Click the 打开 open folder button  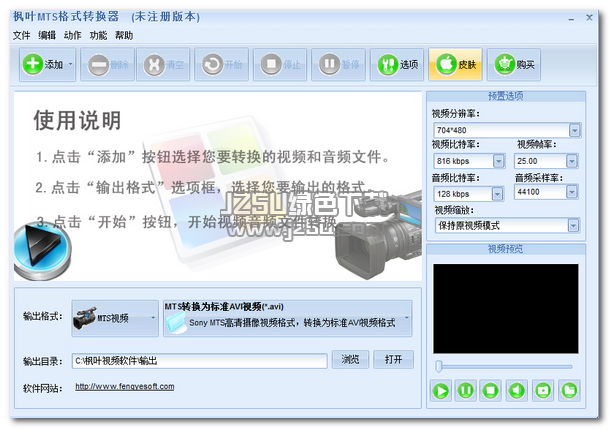pos(393,359)
